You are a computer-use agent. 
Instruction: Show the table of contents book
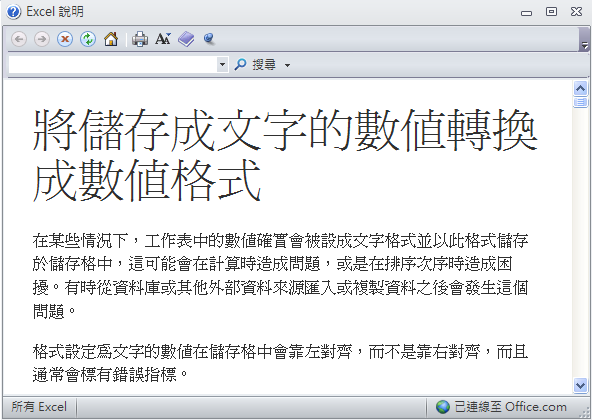point(186,39)
